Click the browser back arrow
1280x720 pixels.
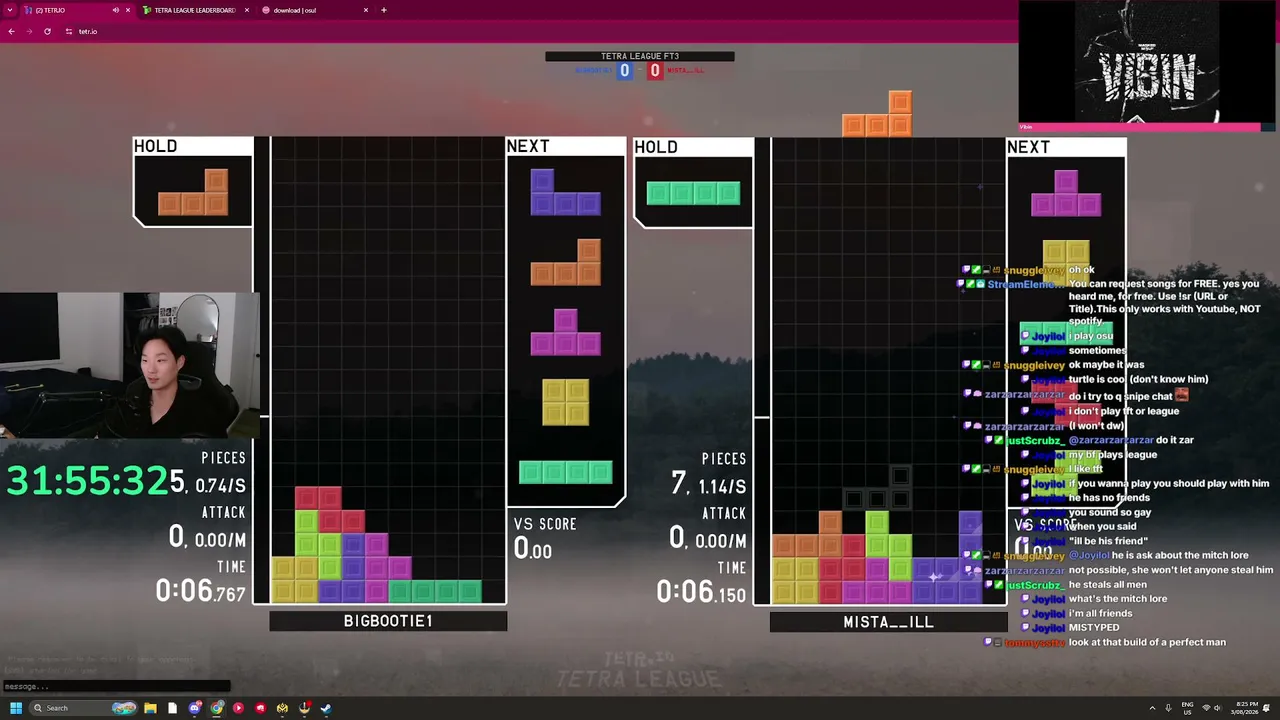(11, 31)
